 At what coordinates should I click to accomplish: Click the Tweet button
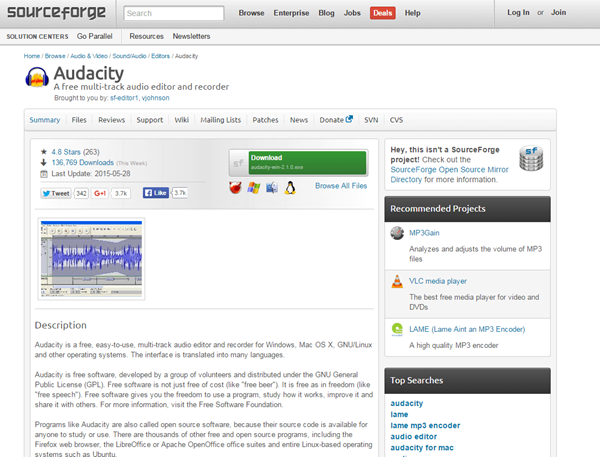[56, 193]
